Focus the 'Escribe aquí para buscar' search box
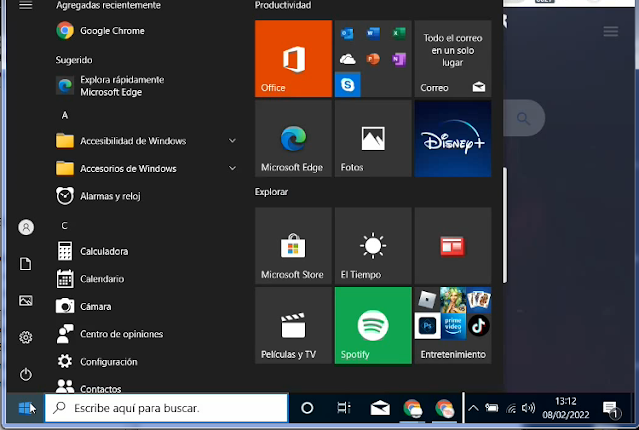 (166, 408)
